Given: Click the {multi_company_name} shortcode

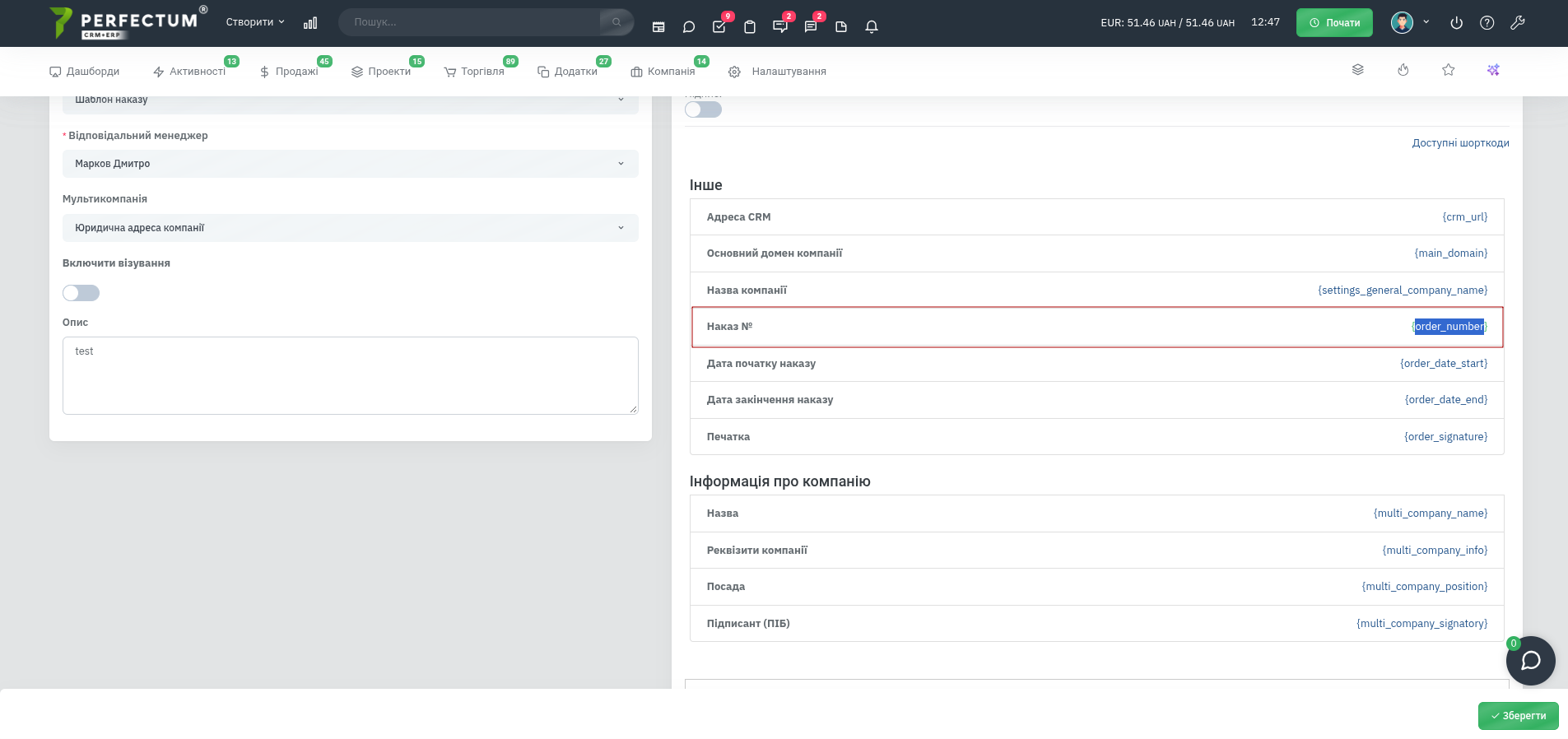Looking at the screenshot, I should tap(1431, 514).
